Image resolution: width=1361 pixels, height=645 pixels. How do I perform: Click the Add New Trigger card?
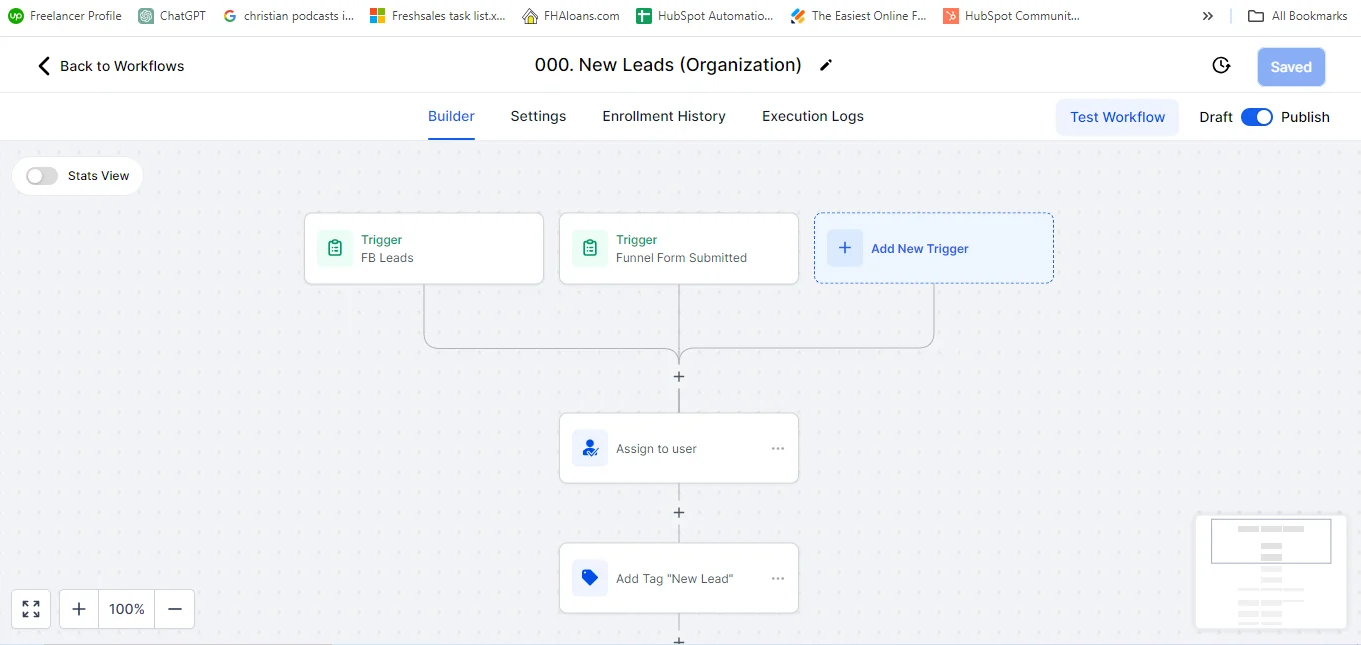pyautogui.click(x=934, y=248)
